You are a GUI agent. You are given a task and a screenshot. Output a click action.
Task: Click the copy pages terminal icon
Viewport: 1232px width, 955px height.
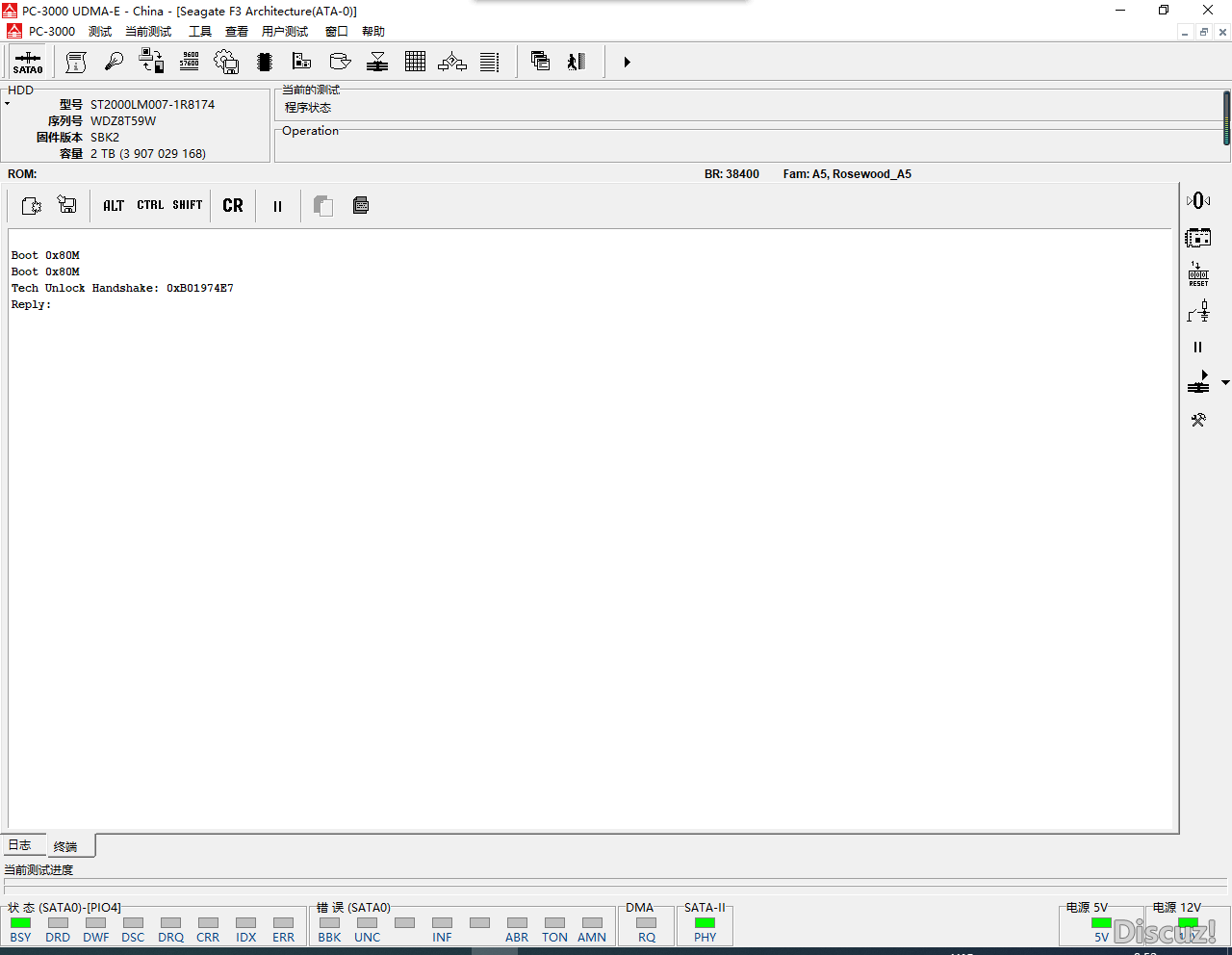coord(323,205)
